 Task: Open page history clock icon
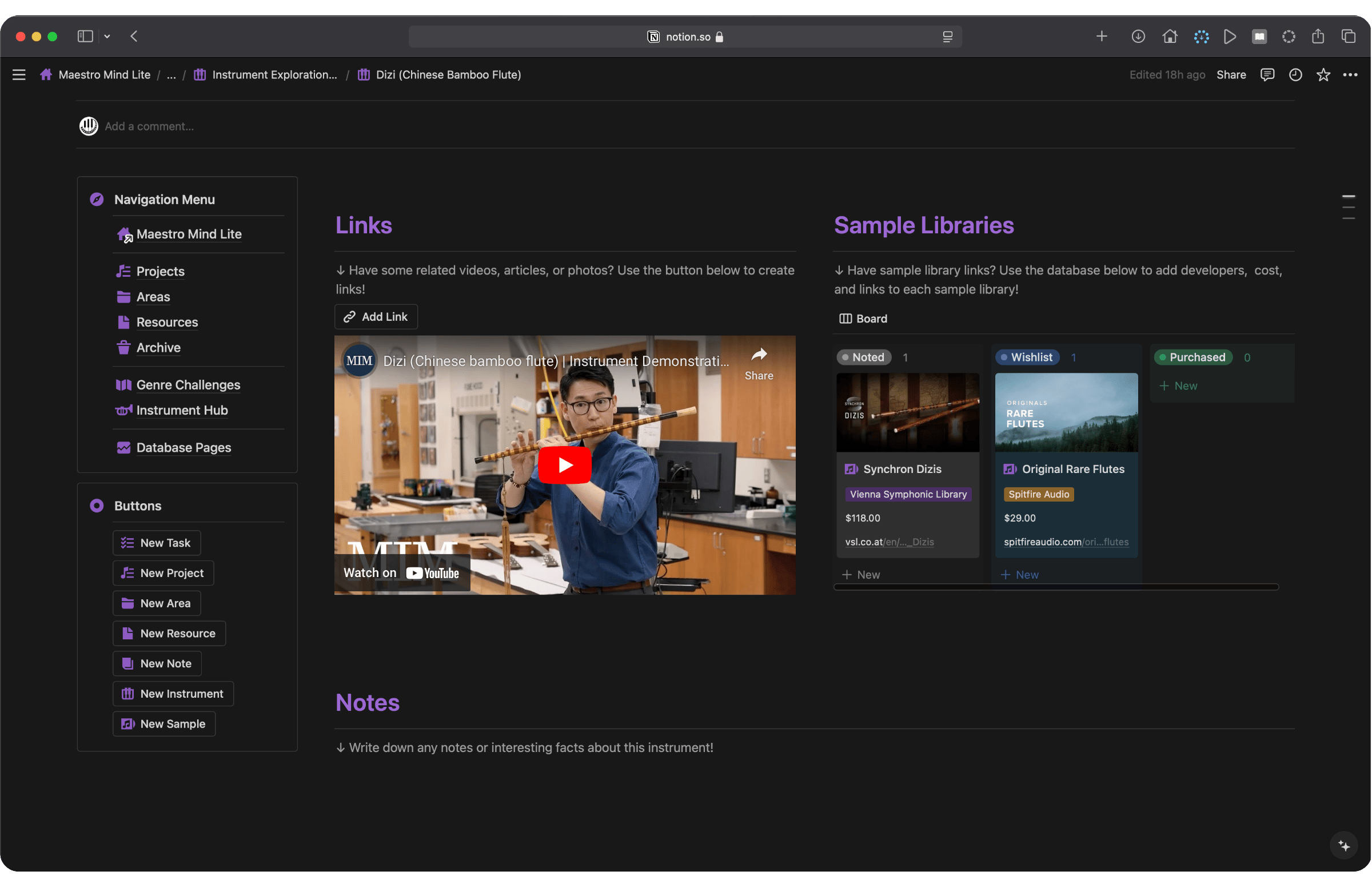point(1295,75)
